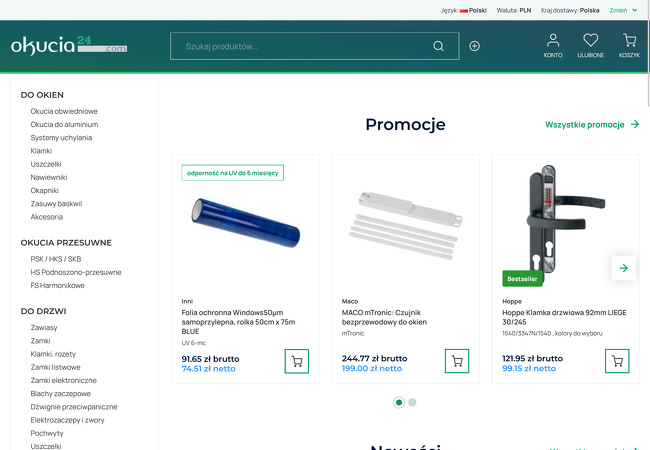Viewport: 650px width, 450px height.
Task: Open Folia ochronna Windows50µm product title
Action: click(238, 322)
